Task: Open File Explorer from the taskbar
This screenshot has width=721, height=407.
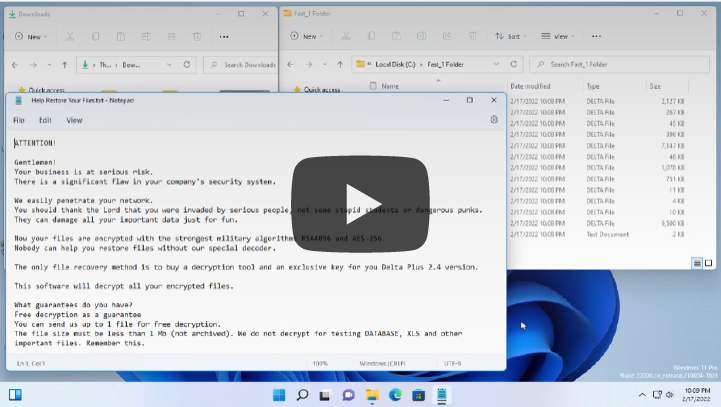Action: tap(372, 395)
